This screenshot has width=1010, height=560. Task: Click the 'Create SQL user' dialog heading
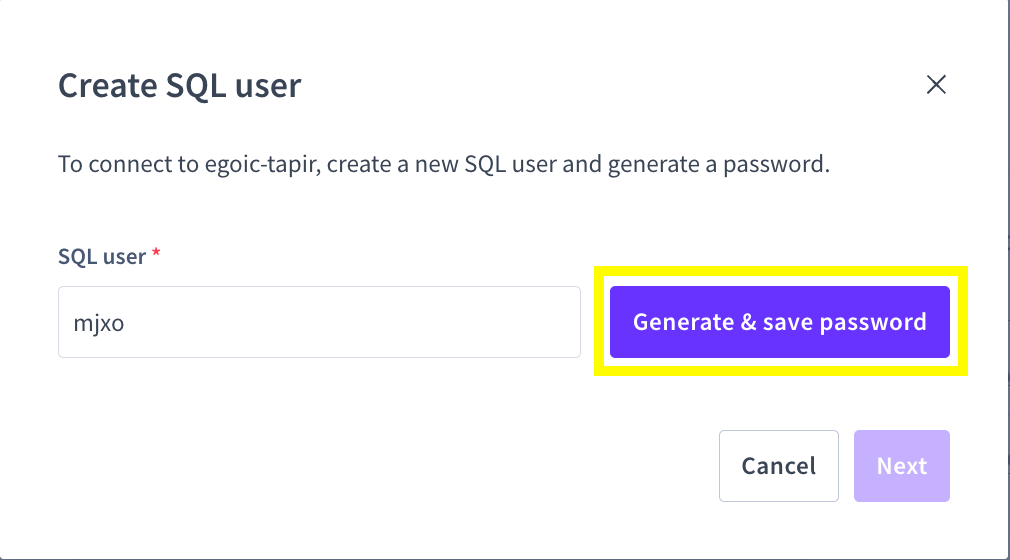179,86
